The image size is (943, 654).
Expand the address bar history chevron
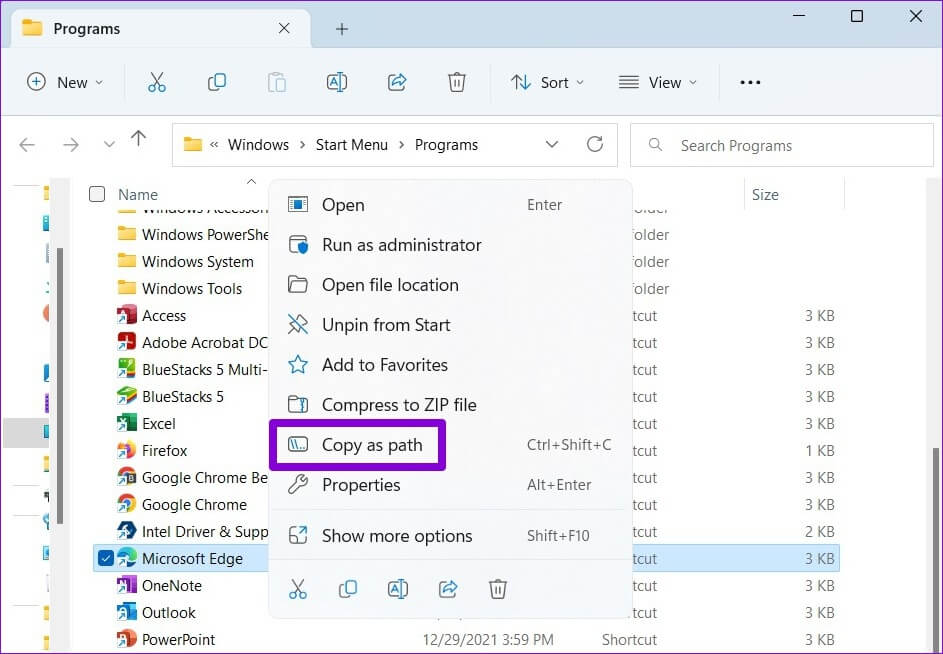[551, 145]
